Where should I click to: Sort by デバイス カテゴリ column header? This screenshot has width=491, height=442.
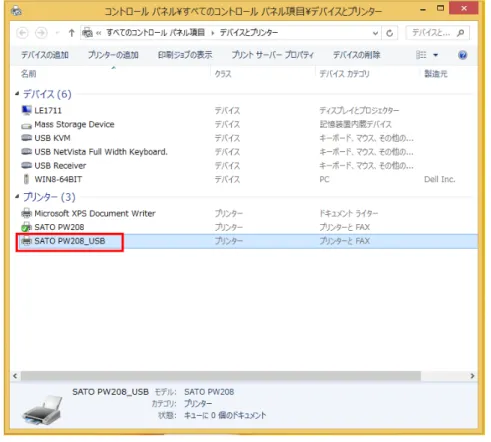344,74
